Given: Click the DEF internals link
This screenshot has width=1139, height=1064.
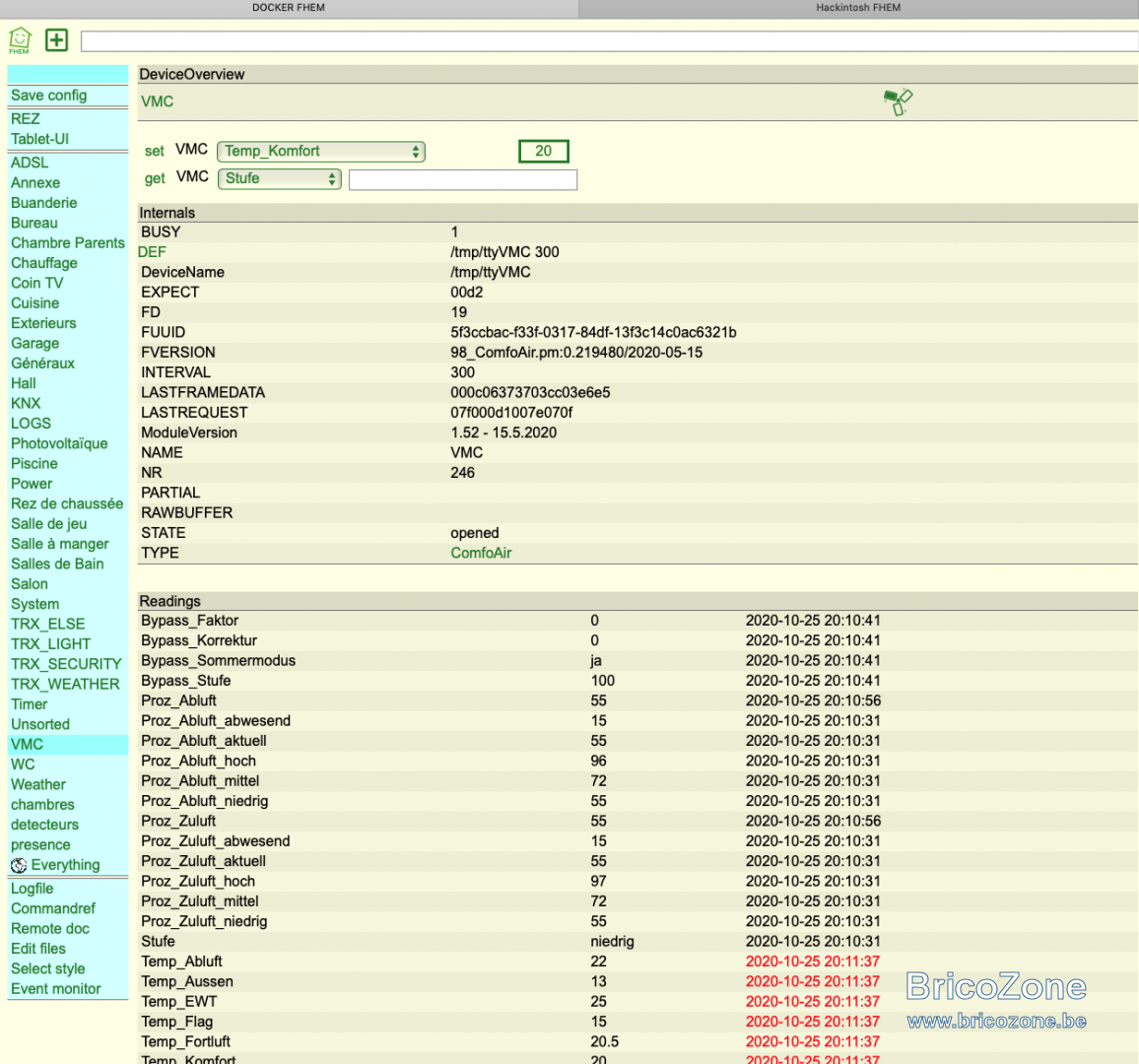Looking at the screenshot, I should click(x=152, y=252).
